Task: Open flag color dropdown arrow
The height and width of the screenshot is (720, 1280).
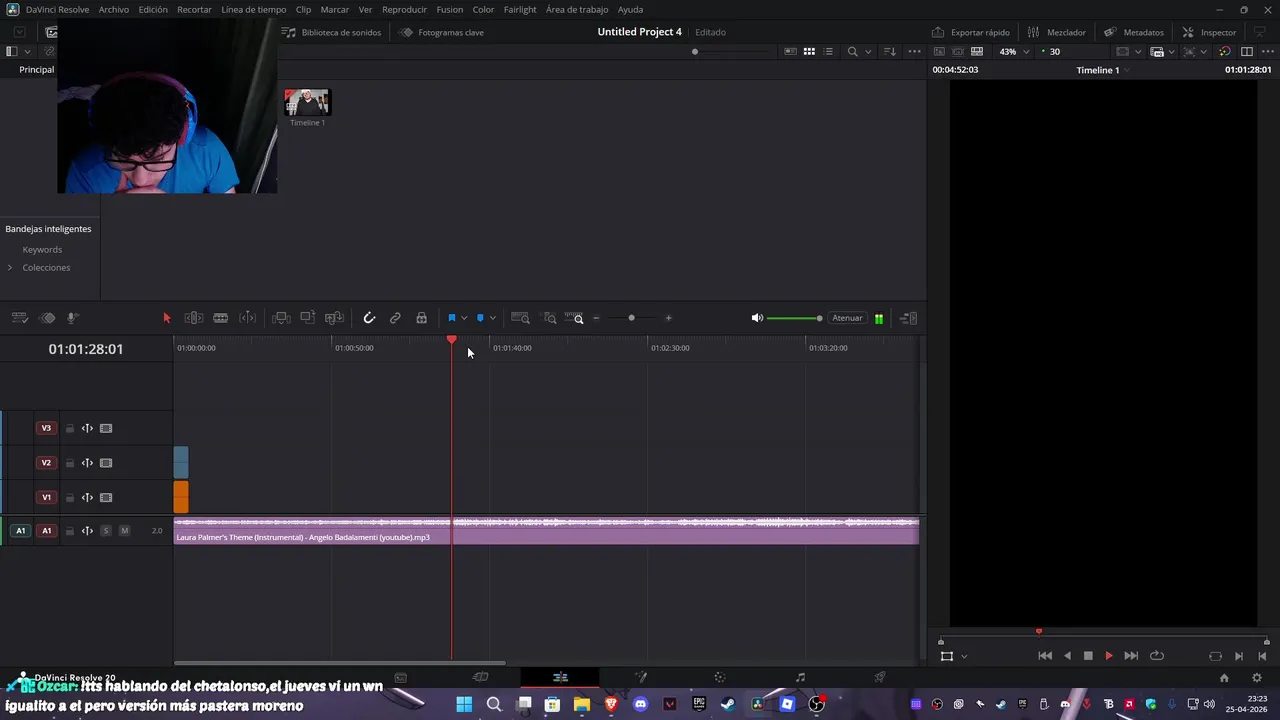Action: click(464, 318)
